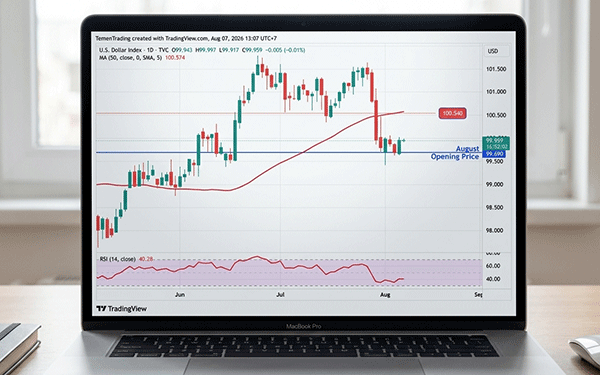Screen dimensions: 600x375
Task: Click the 101.500 price axis label
Action: coord(496,69)
